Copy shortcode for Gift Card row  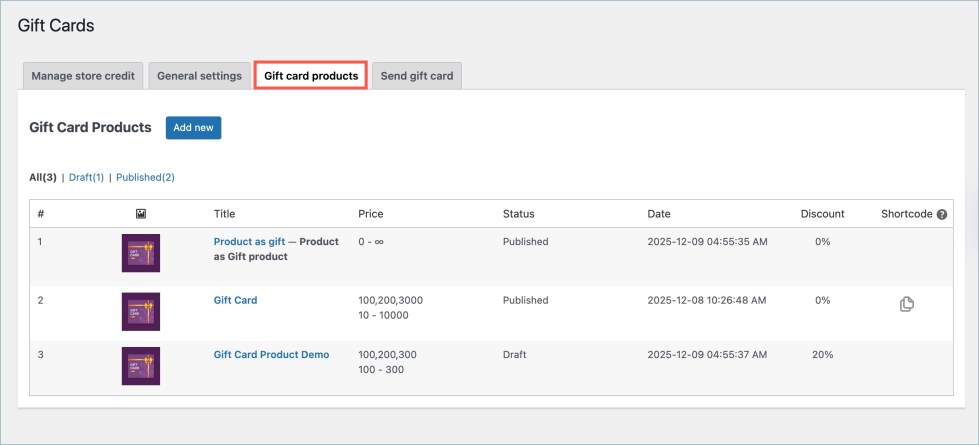pos(907,305)
